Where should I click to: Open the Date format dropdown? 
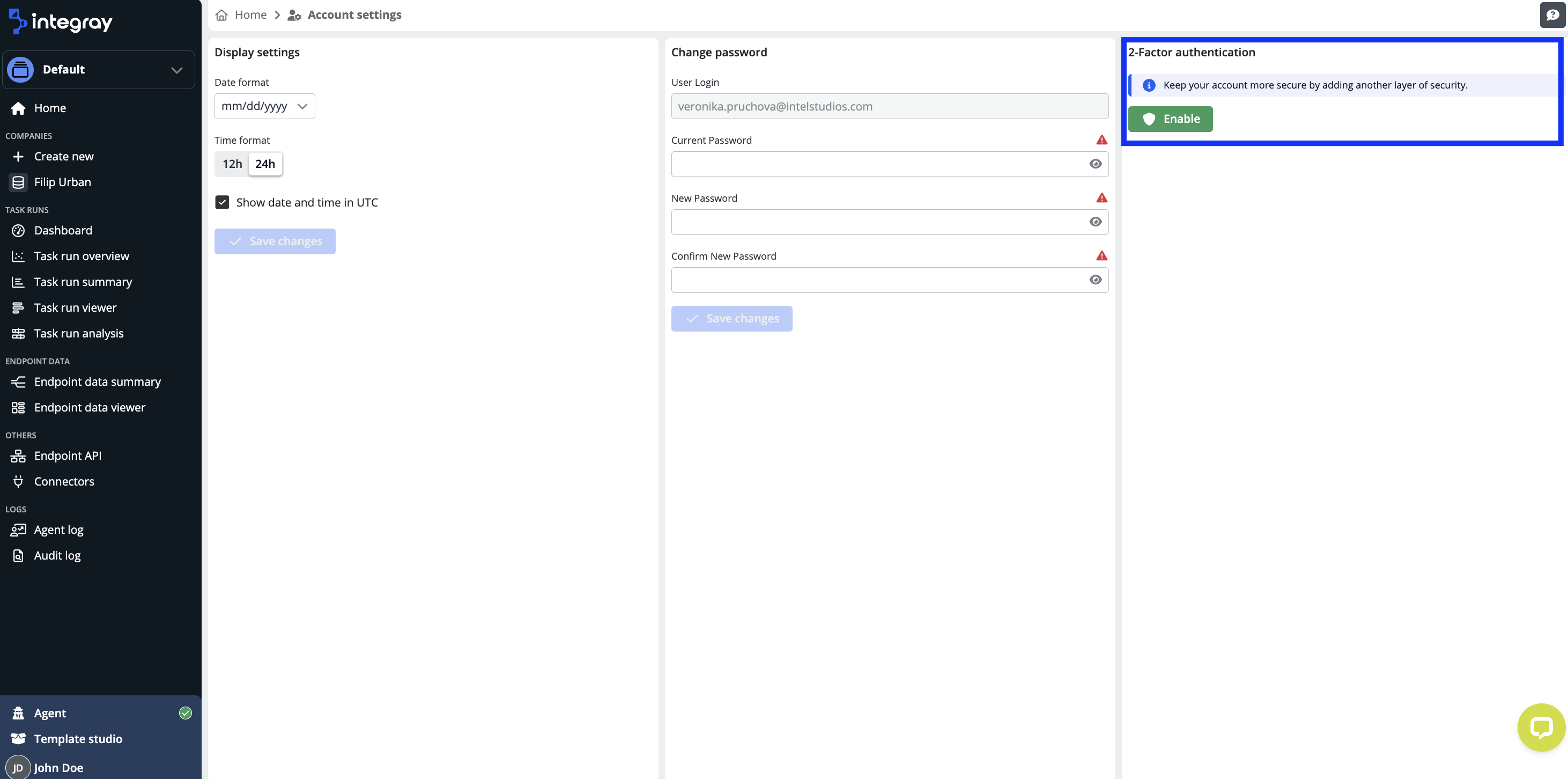pyautogui.click(x=265, y=106)
